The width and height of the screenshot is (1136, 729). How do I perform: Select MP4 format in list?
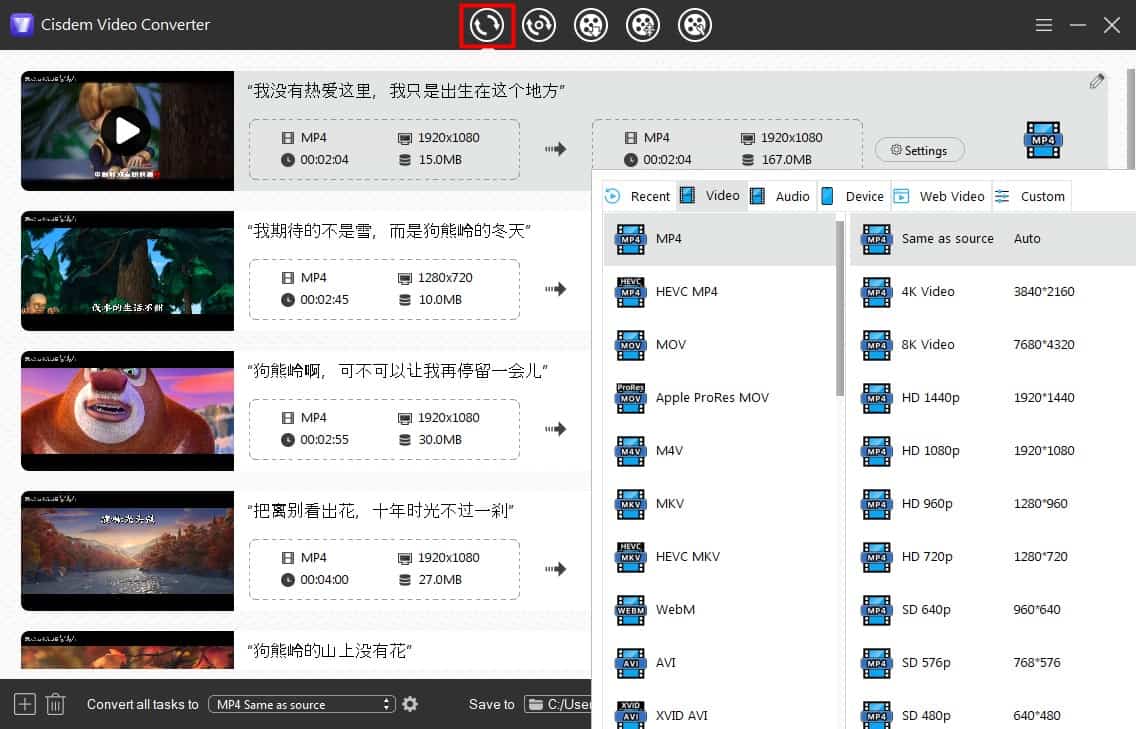tap(719, 239)
